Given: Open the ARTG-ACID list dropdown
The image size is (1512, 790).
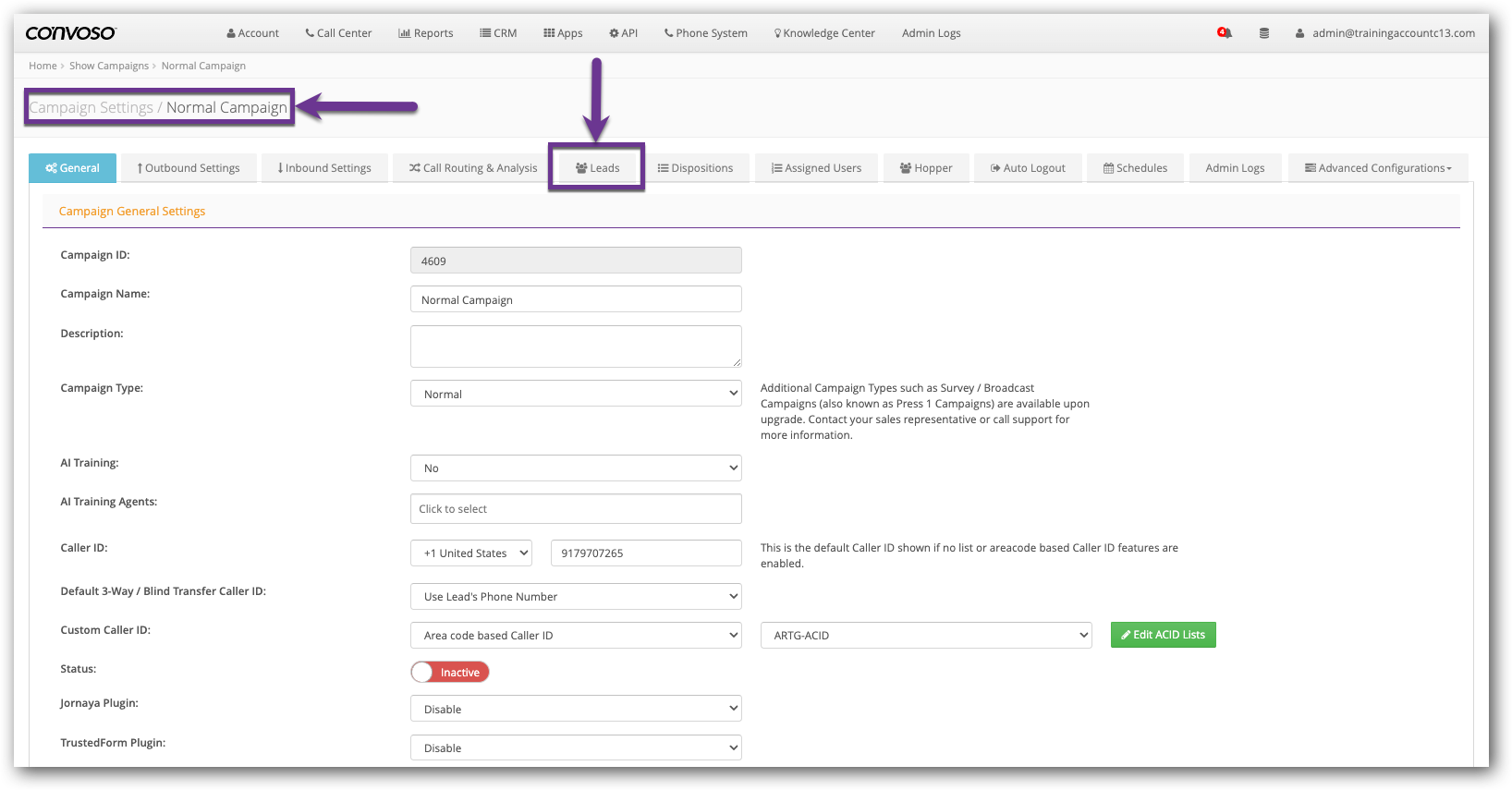Looking at the screenshot, I should tap(925, 636).
